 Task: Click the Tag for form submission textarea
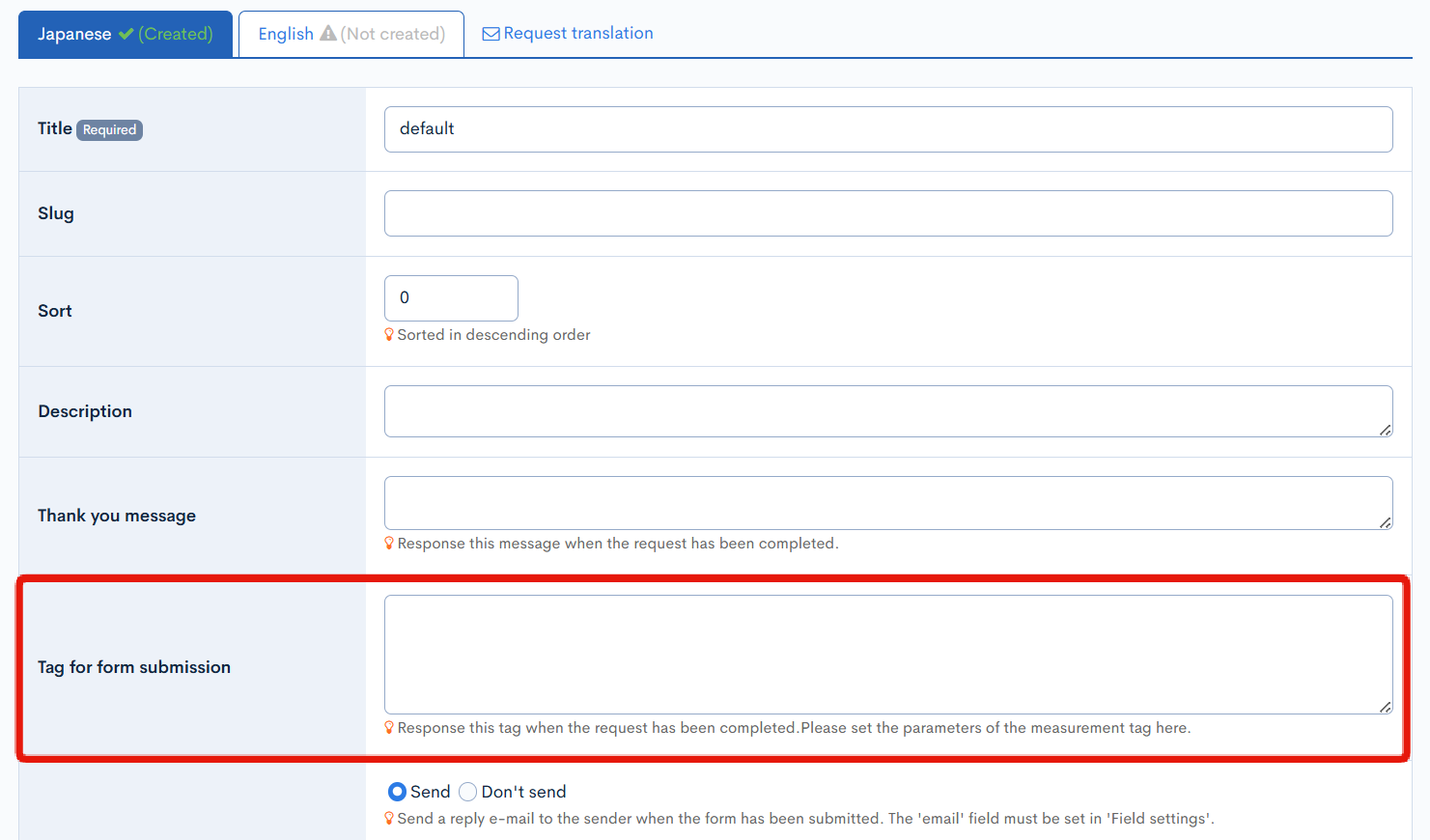click(887, 654)
